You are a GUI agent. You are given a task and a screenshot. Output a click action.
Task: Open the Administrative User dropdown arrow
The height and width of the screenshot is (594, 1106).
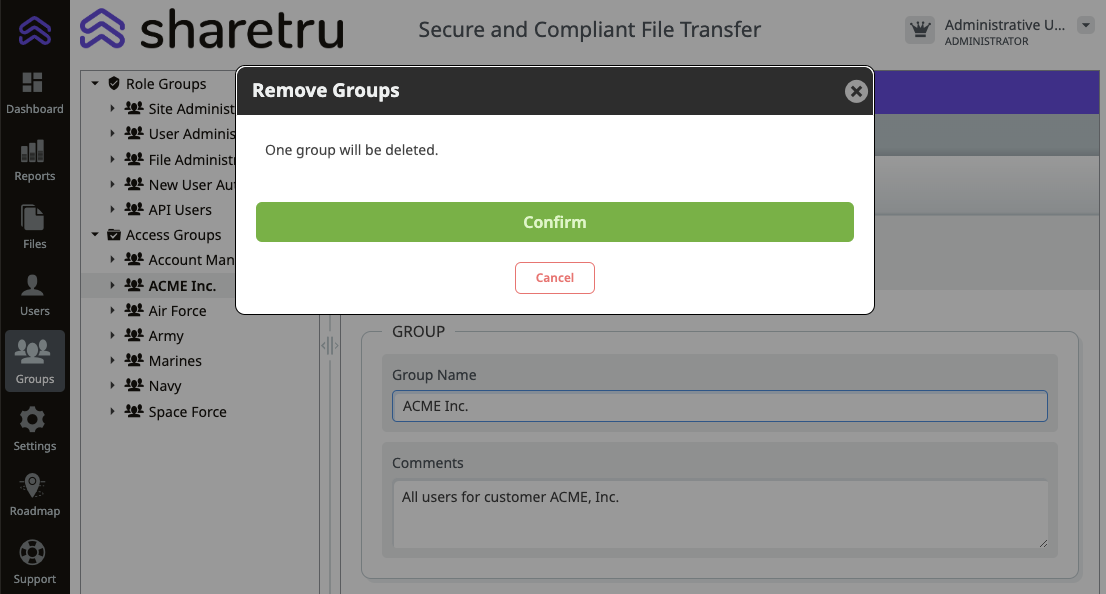[x=1086, y=25]
